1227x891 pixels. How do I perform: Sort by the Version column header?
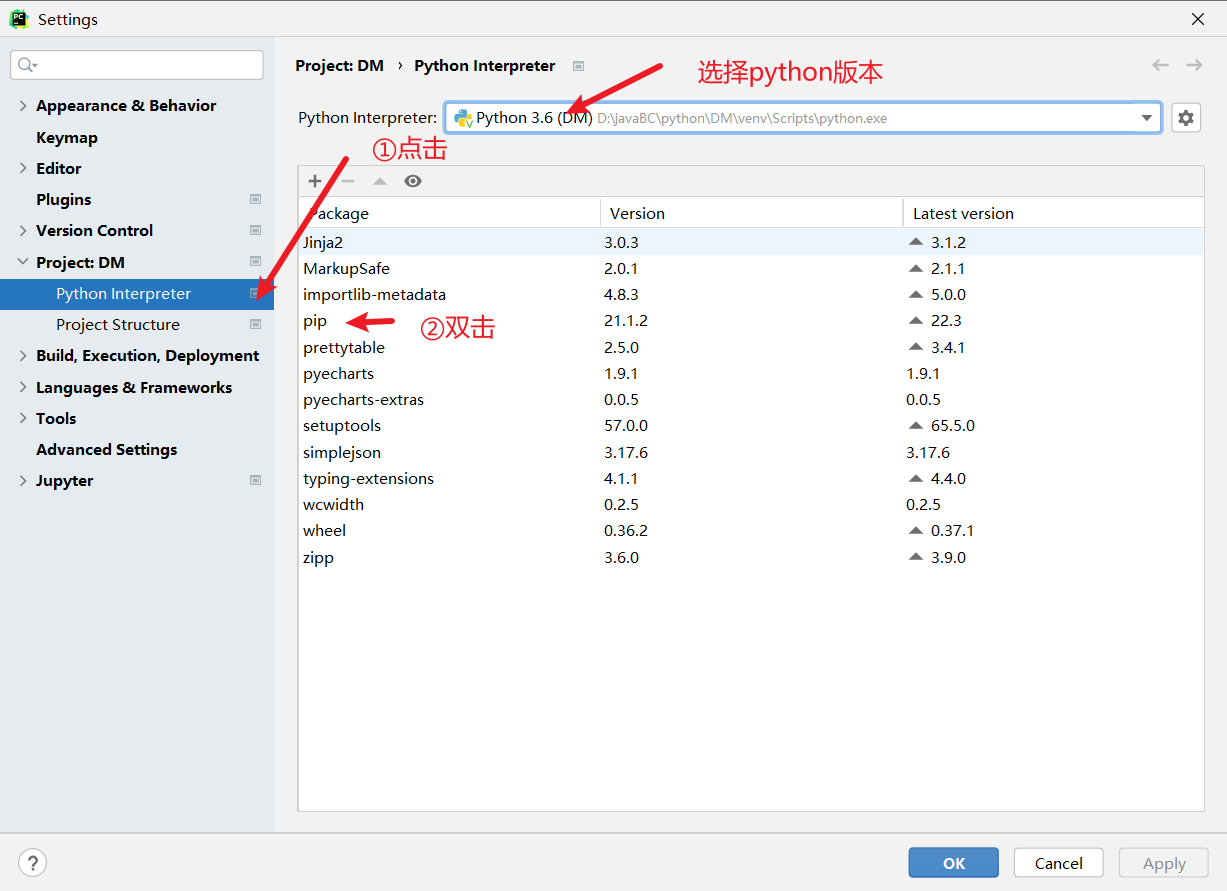pos(751,213)
